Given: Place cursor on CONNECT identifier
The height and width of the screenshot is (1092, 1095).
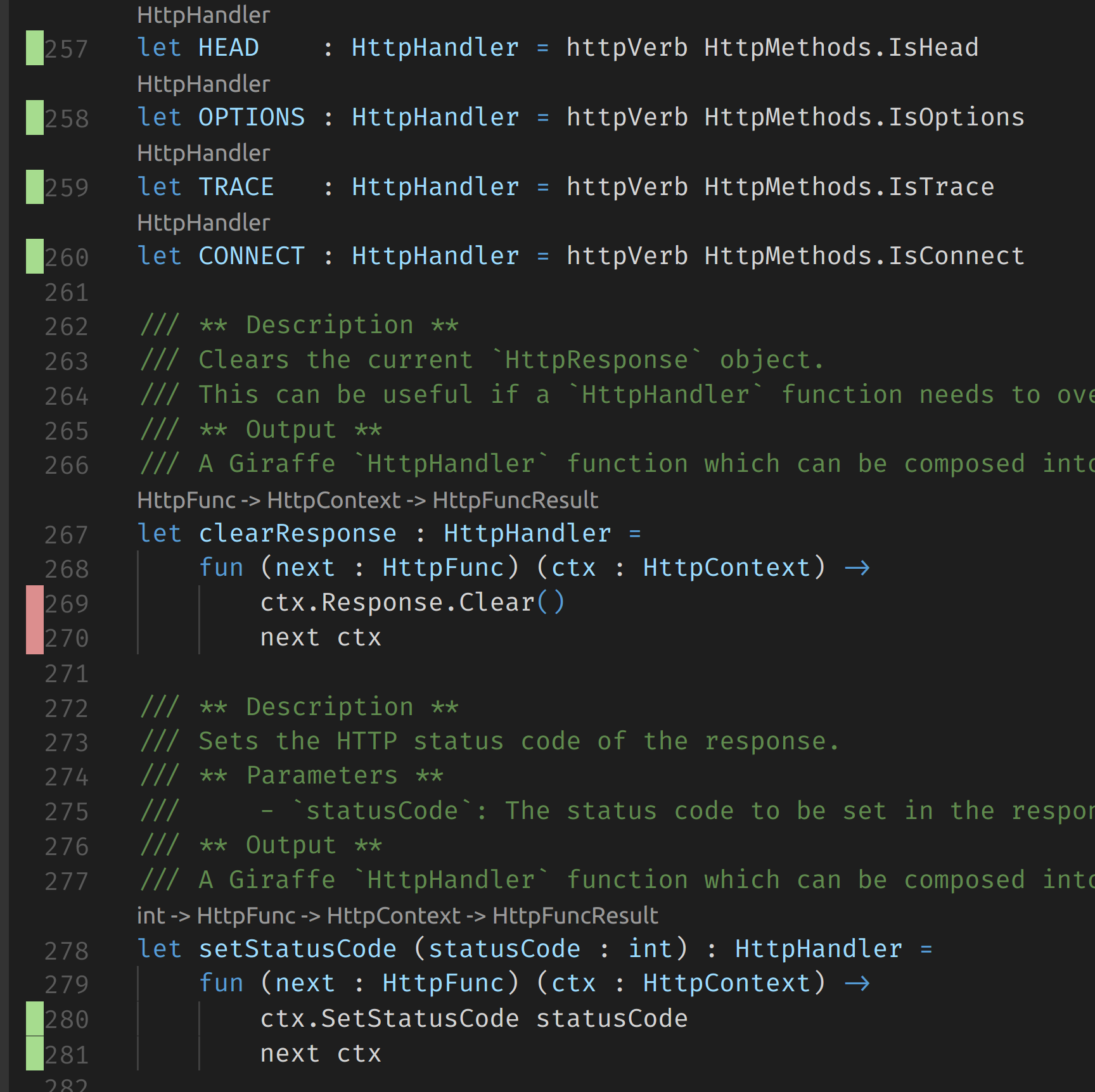Looking at the screenshot, I should point(252,256).
